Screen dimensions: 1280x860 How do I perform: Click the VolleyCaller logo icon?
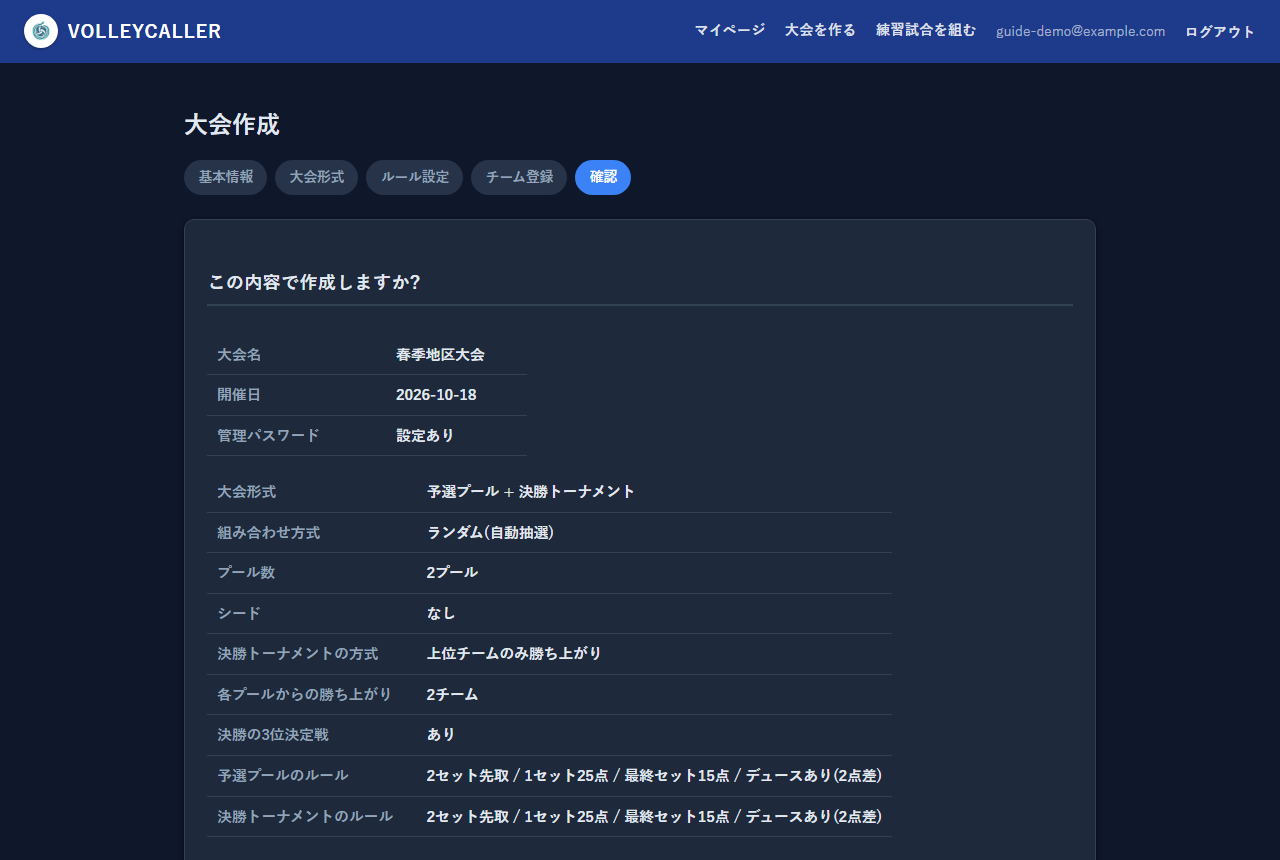pyautogui.click(x=41, y=31)
